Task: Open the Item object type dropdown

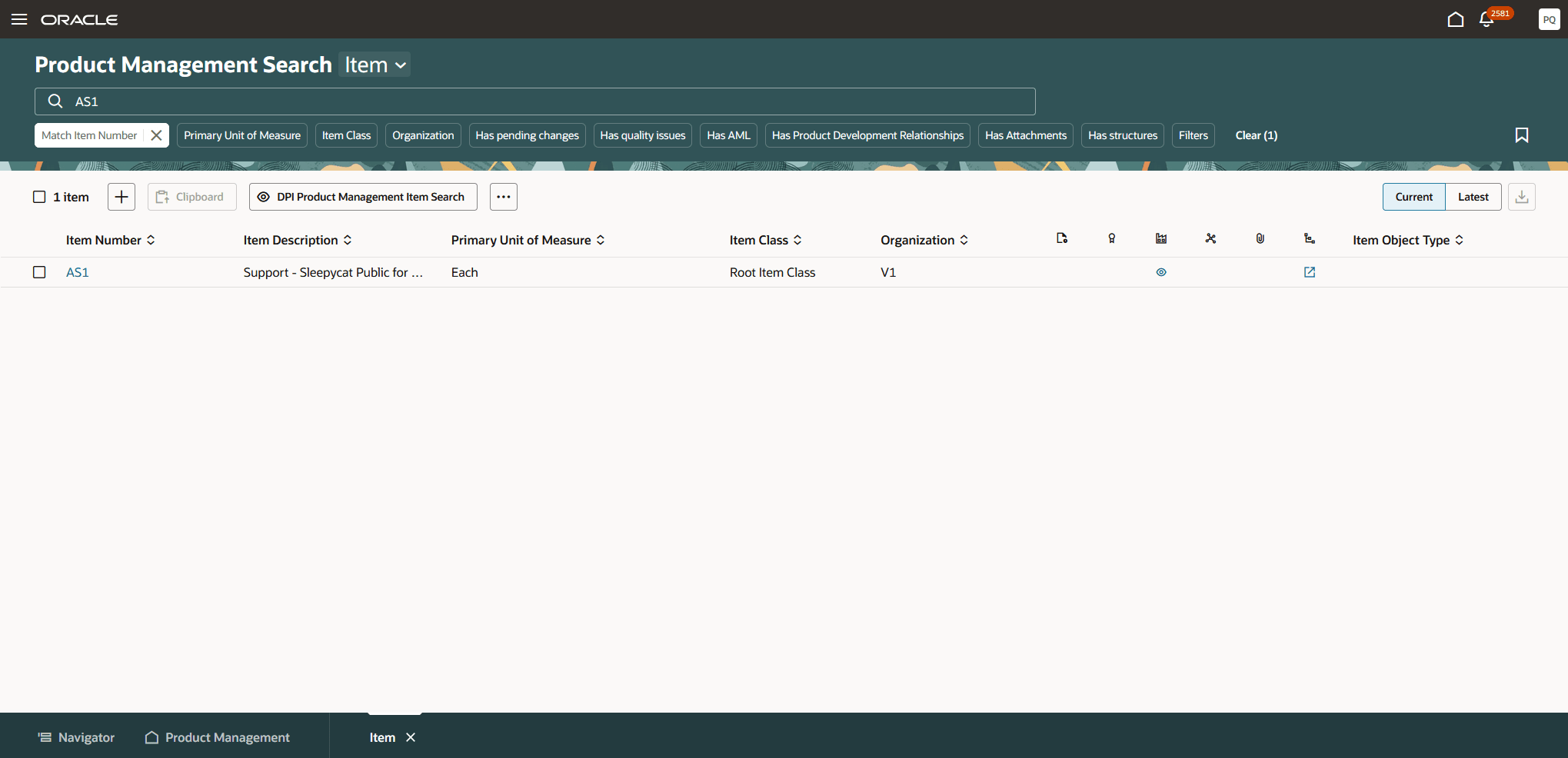Action: click(375, 65)
